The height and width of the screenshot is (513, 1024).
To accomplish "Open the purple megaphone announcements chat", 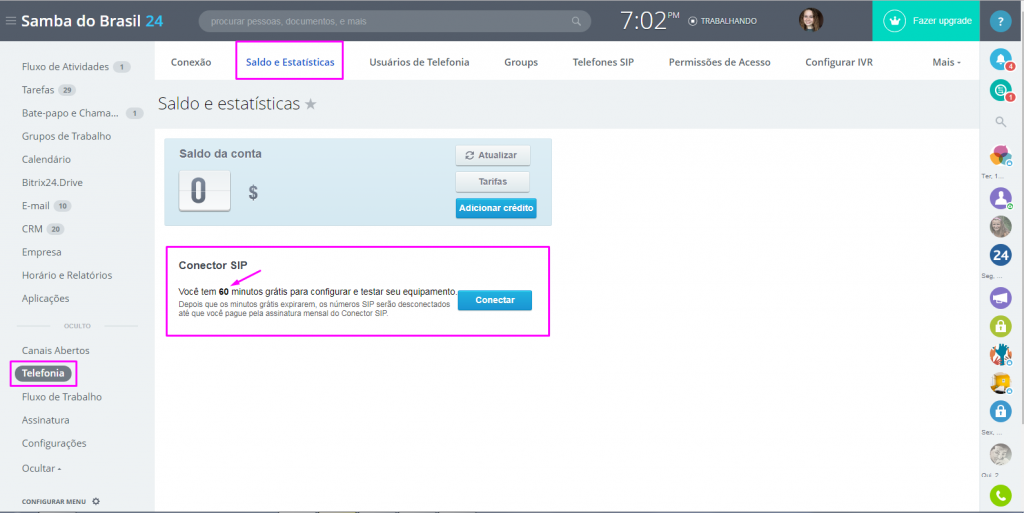I will (1000, 298).
